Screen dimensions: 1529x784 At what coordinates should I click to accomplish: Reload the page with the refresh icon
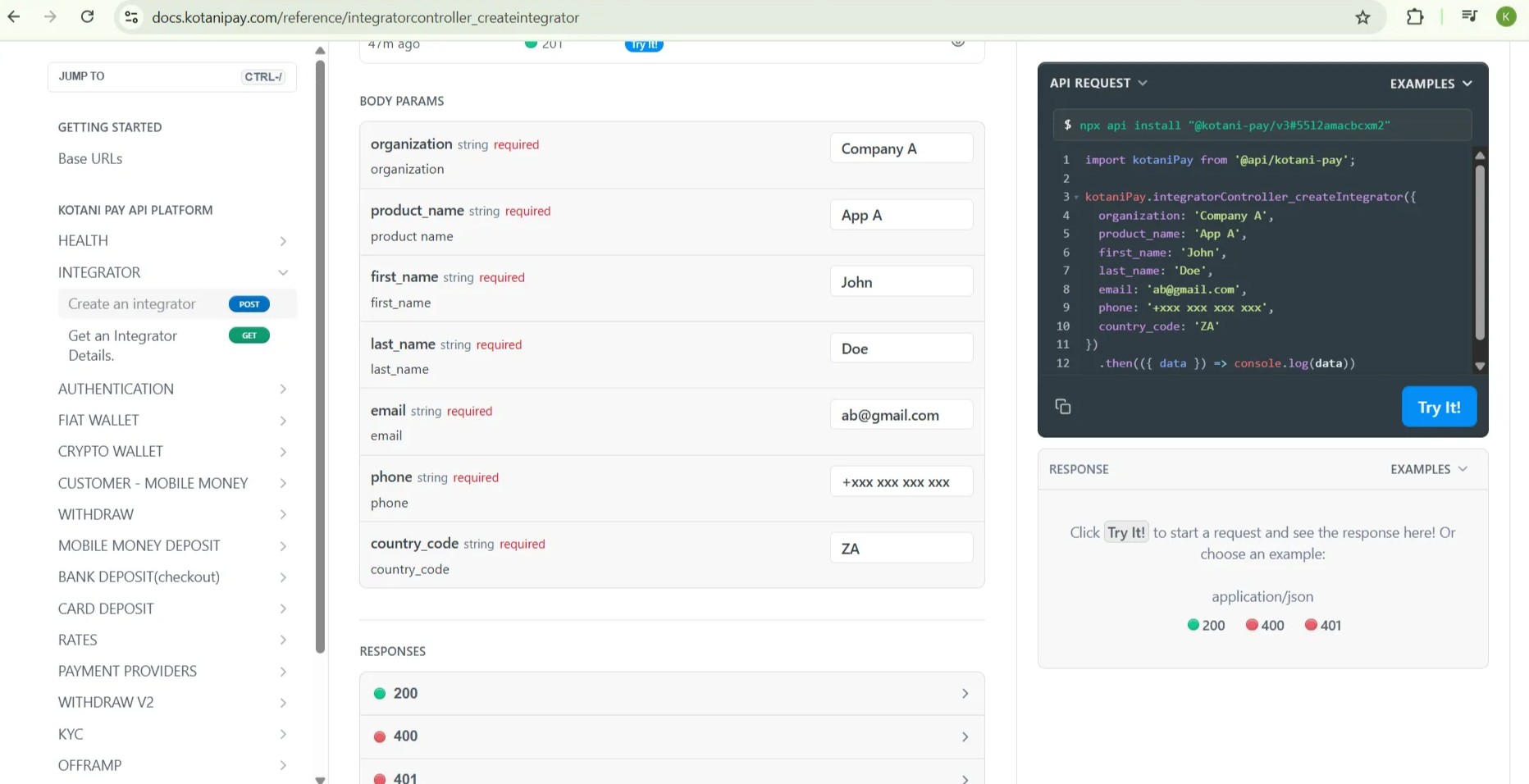87,16
